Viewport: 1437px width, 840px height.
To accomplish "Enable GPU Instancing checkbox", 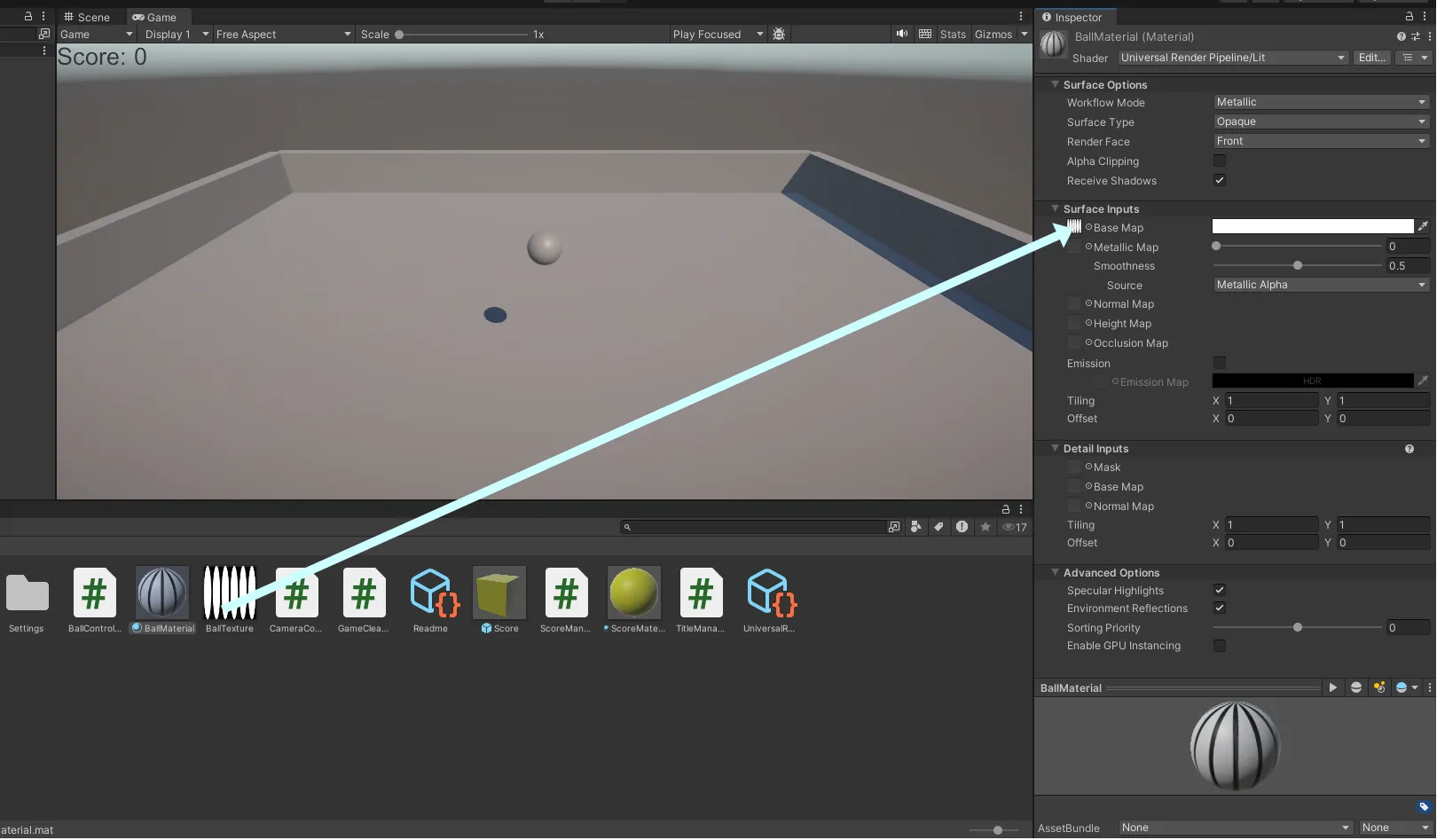I will pos(1220,646).
